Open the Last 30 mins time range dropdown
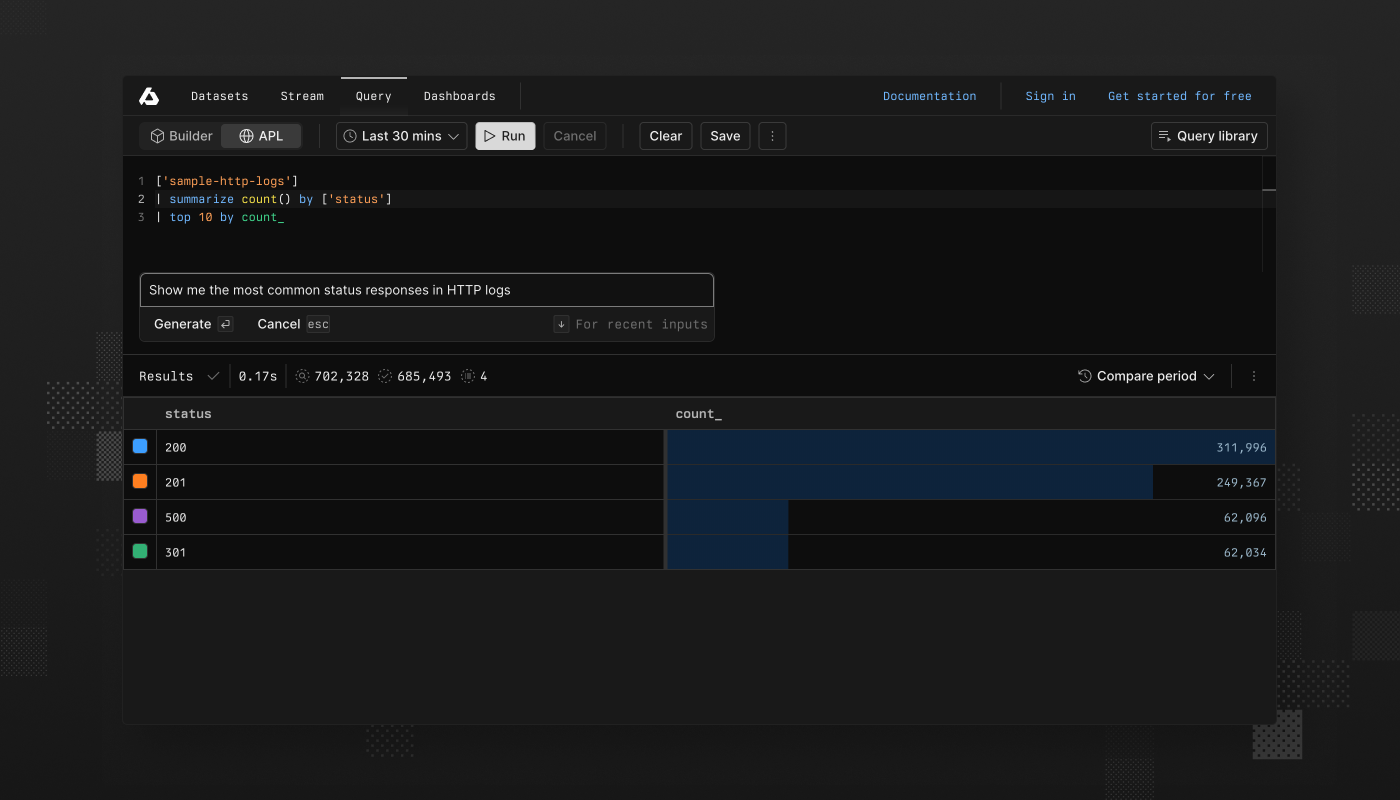 coord(400,136)
